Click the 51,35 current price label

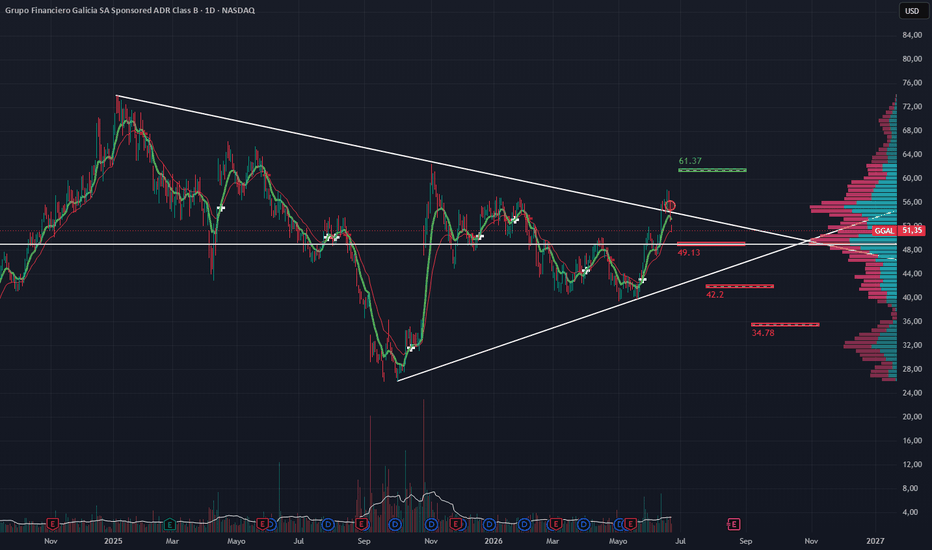pyautogui.click(x=912, y=231)
